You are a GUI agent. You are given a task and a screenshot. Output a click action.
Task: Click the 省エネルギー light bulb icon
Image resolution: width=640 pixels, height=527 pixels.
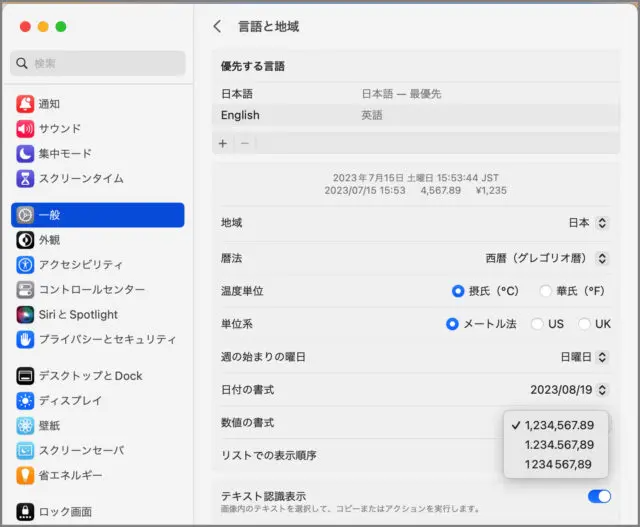25,475
